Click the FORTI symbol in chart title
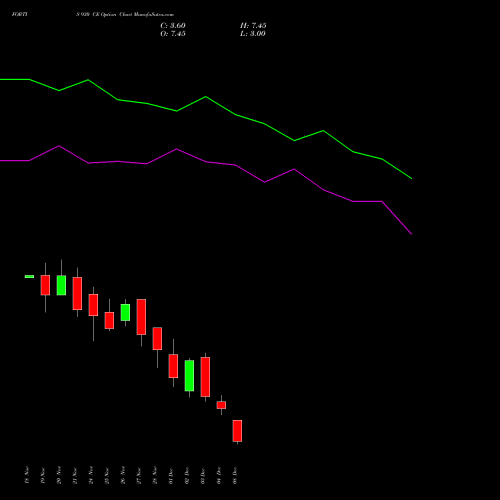The width and height of the screenshot is (500, 500). (20, 15)
